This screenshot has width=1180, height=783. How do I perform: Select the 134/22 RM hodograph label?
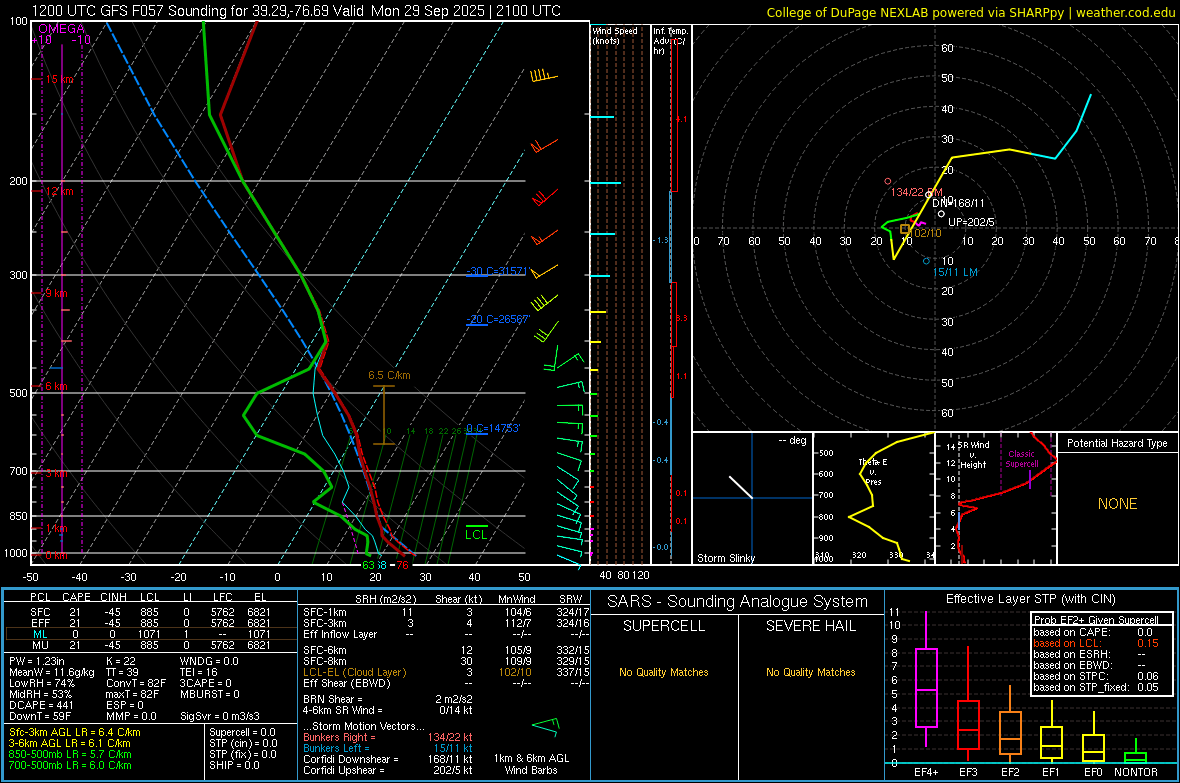click(916, 192)
